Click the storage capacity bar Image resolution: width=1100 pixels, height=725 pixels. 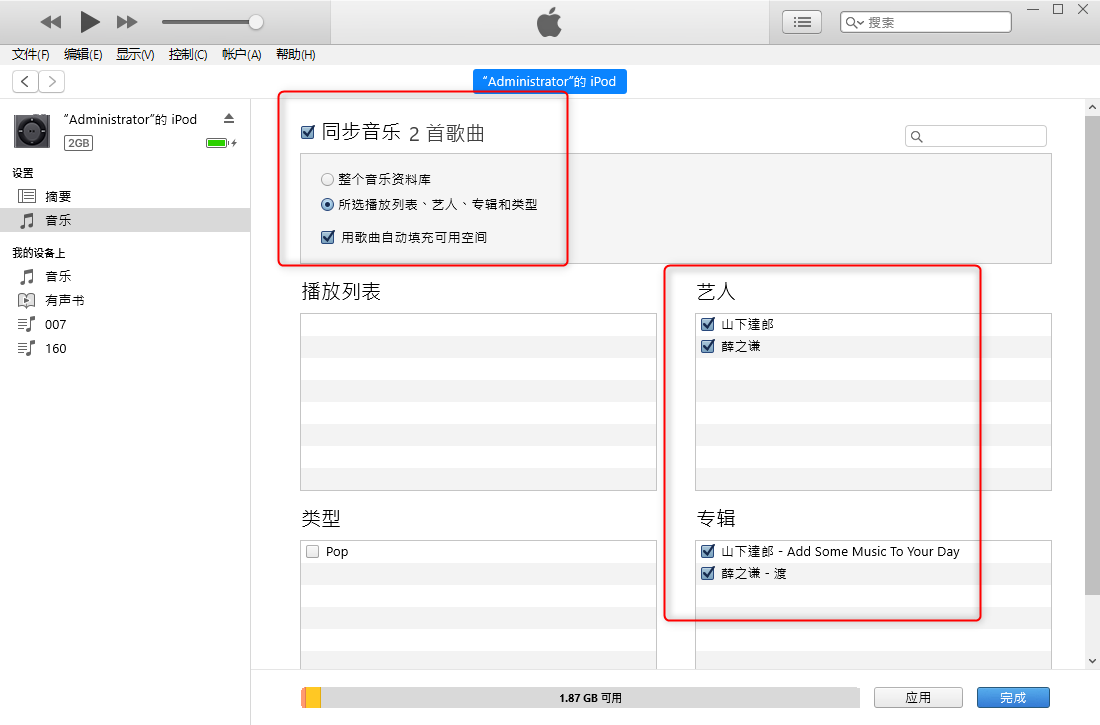point(580,698)
